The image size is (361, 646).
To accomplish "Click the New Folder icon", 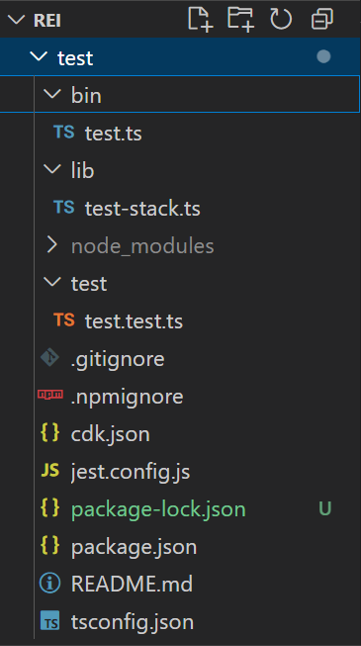I will 240,19.
